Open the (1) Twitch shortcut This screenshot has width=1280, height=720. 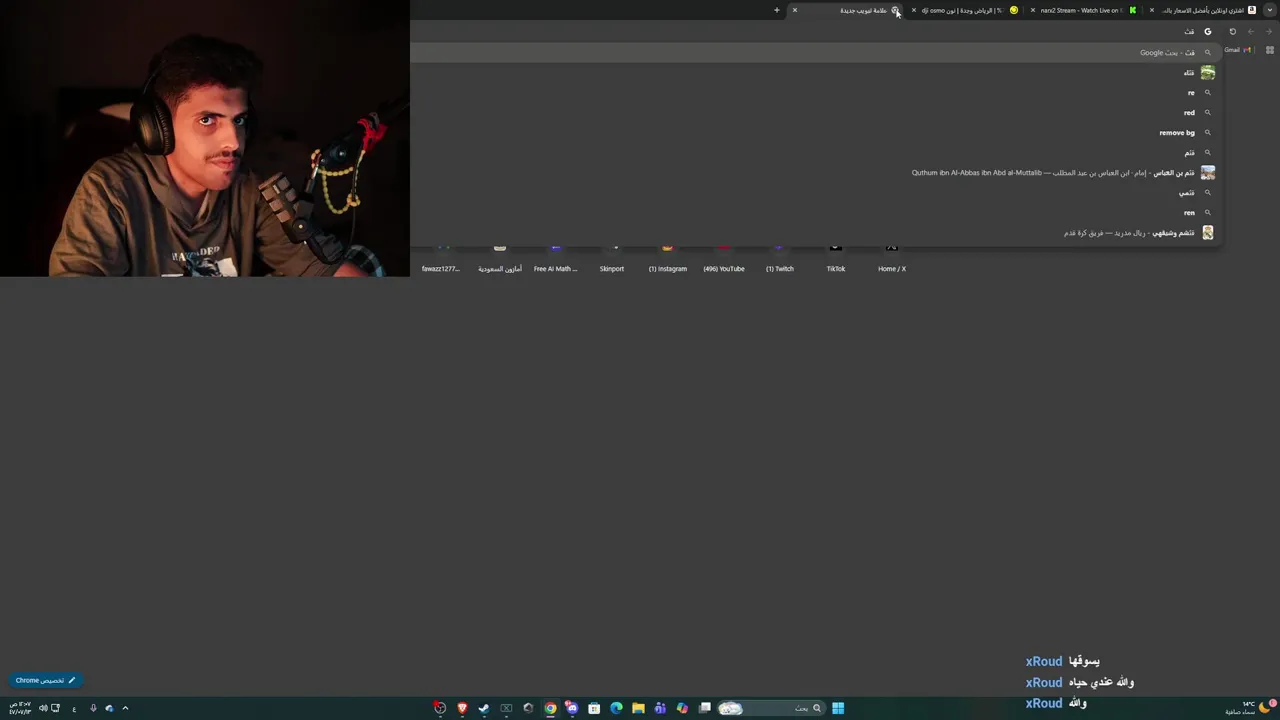[780, 260]
